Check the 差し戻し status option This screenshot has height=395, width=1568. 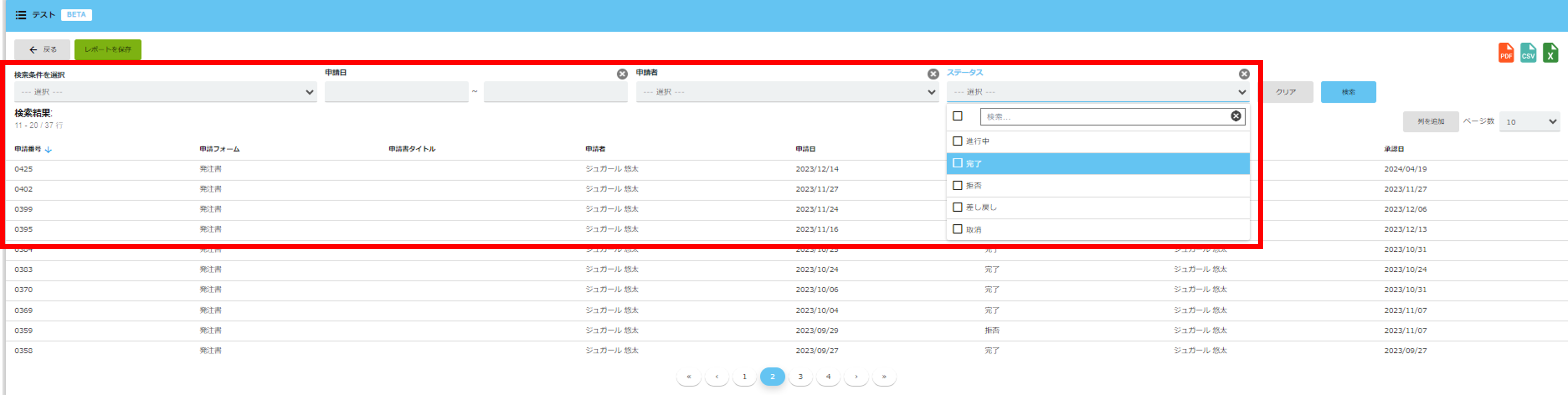(x=957, y=207)
